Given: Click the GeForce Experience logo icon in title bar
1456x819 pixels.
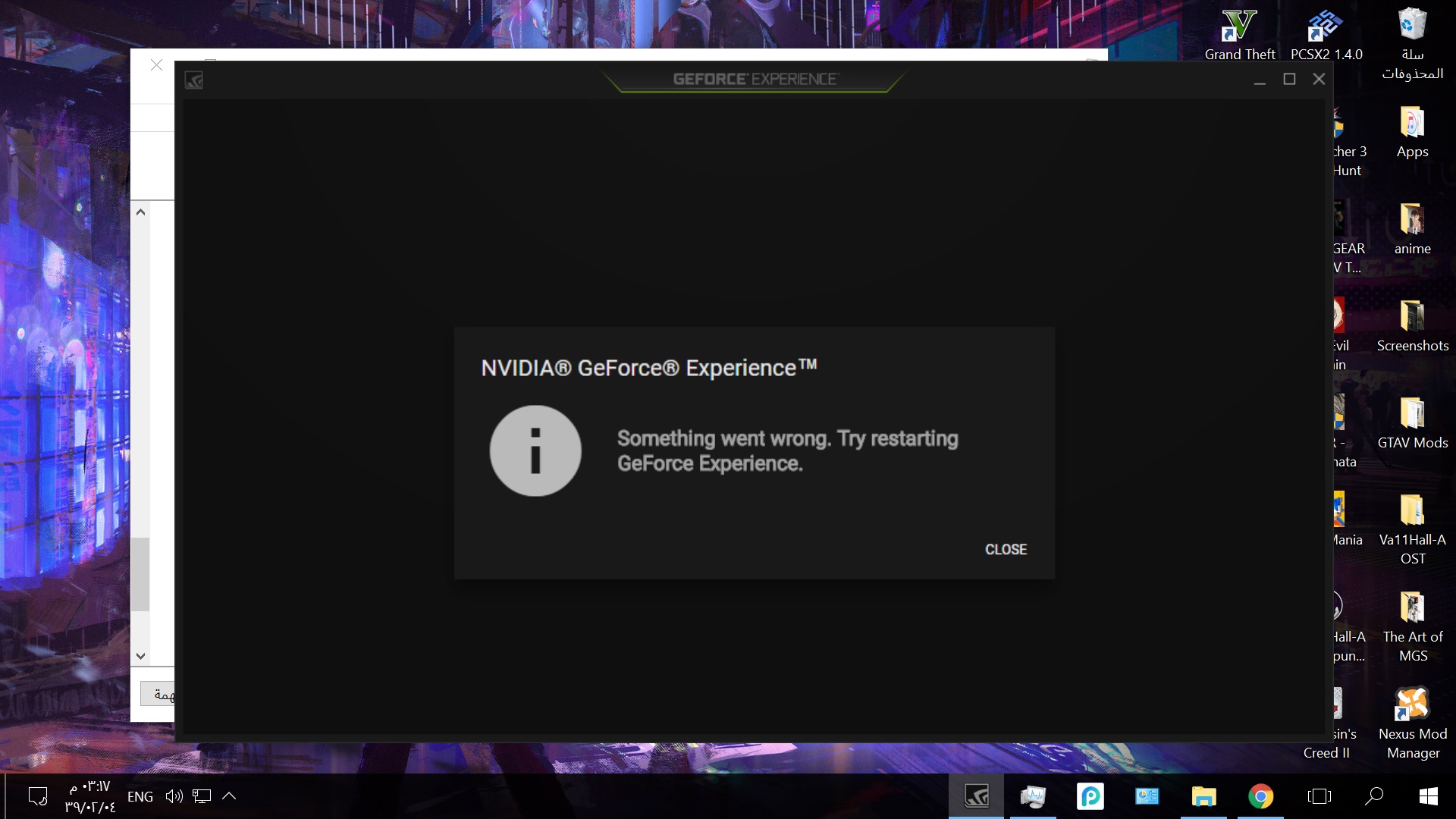Looking at the screenshot, I should point(194,80).
